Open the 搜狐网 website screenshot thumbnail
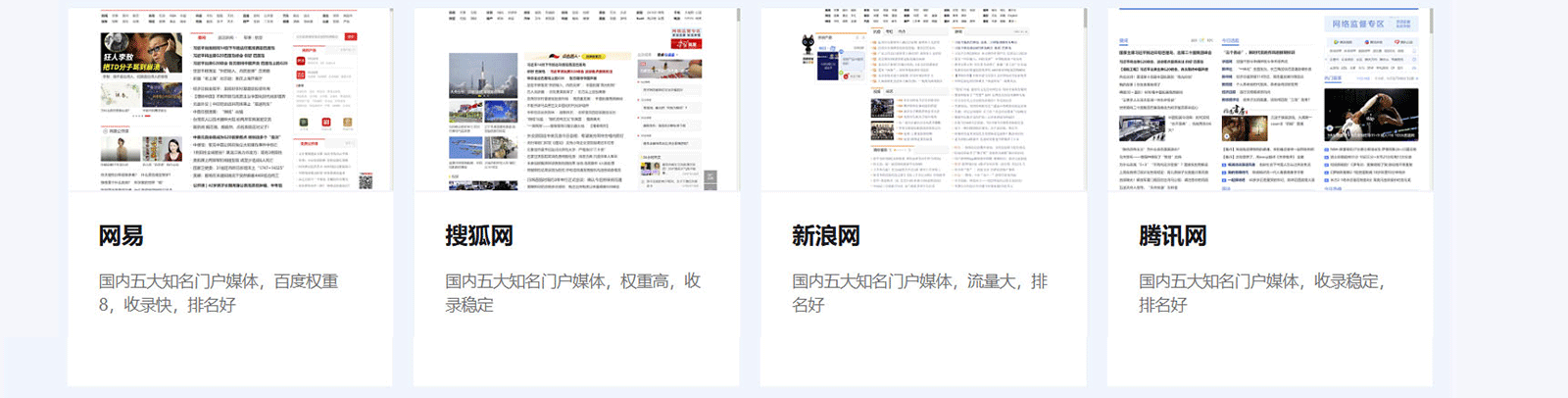 tap(576, 99)
